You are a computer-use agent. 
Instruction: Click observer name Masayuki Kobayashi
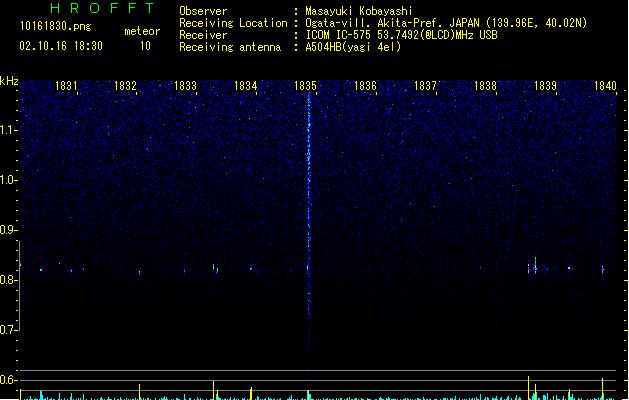click(x=359, y=11)
